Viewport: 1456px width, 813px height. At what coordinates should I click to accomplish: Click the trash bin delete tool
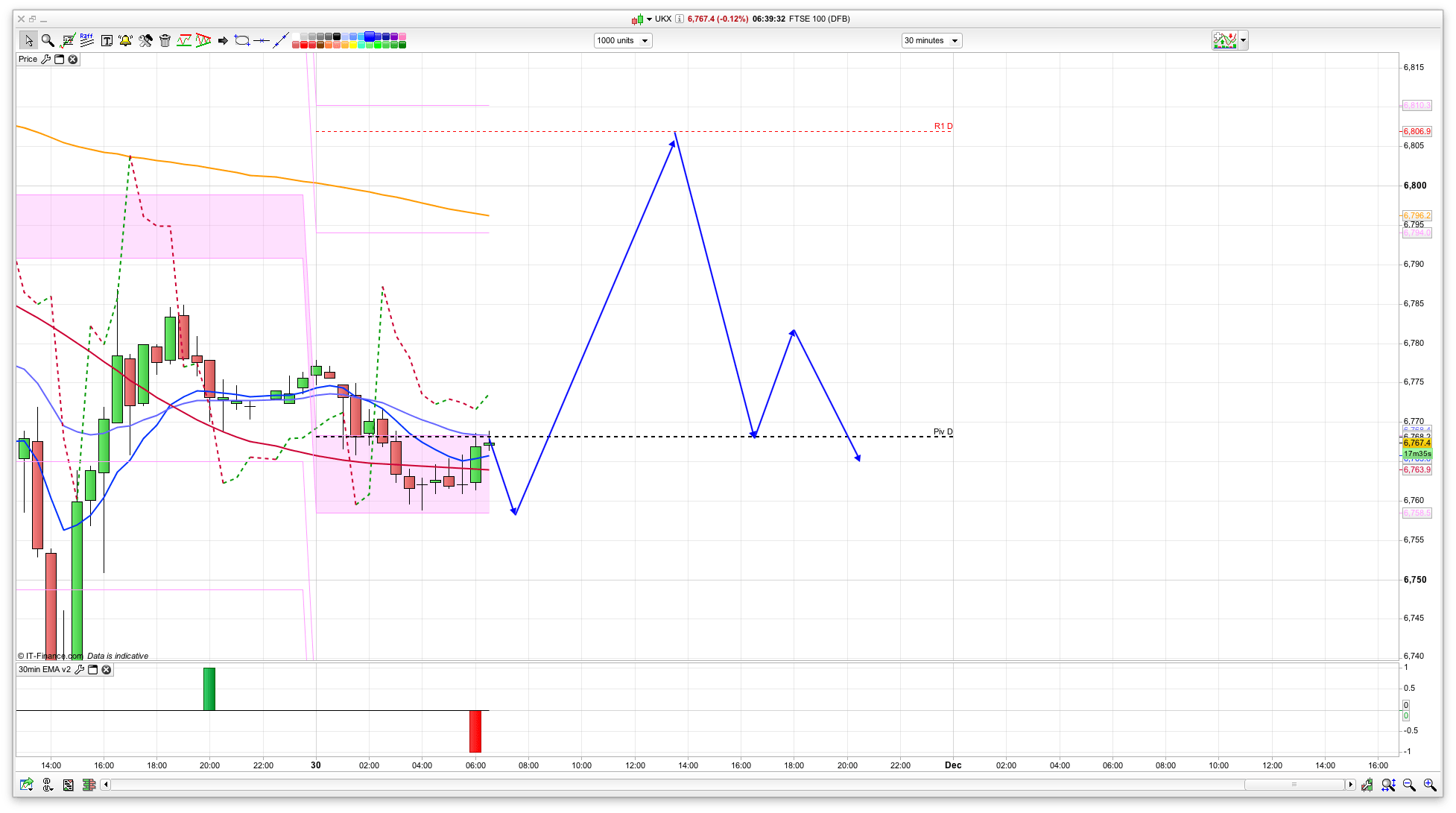(x=165, y=40)
